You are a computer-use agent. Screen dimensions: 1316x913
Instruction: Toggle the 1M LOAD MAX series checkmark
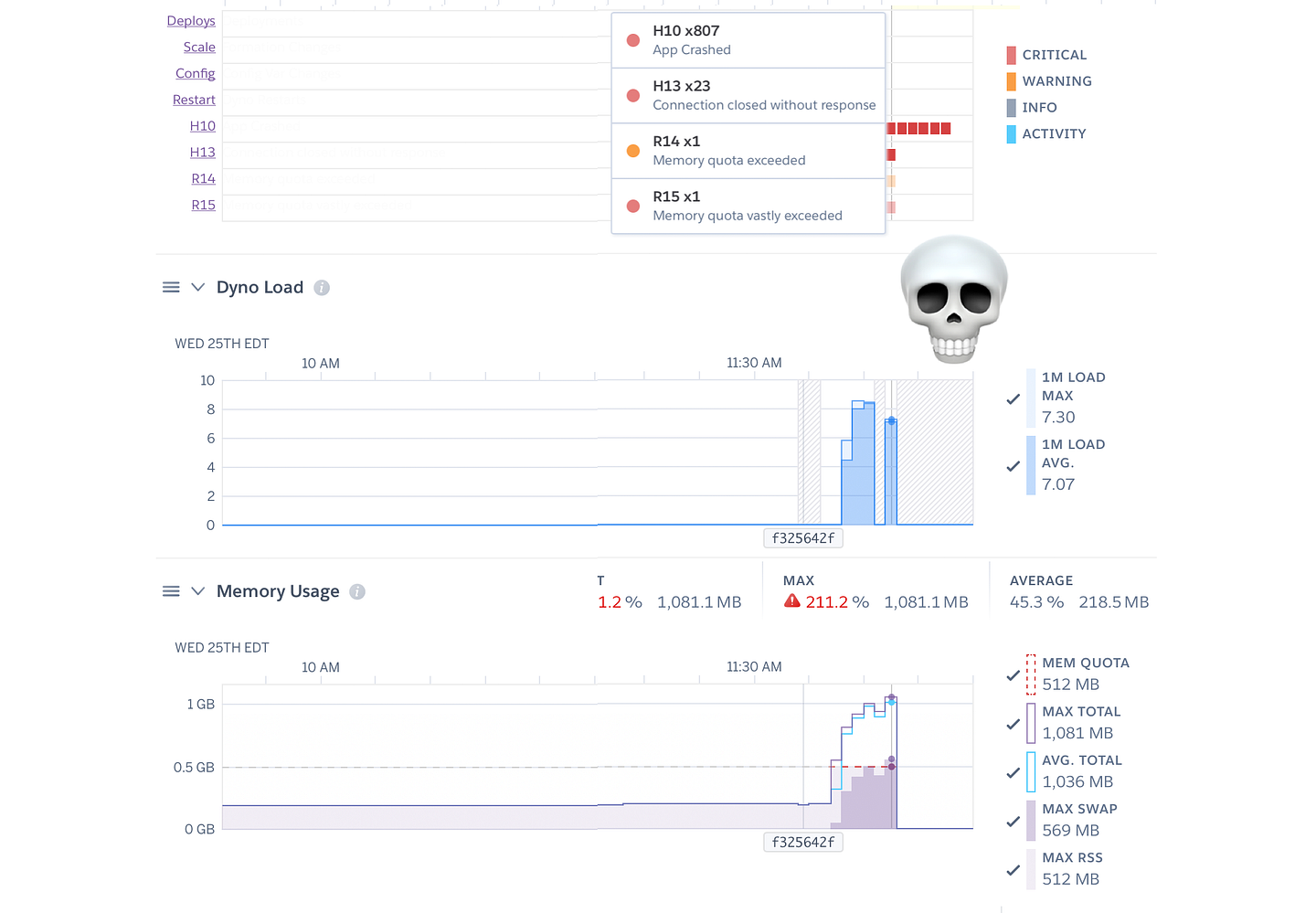pyautogui.click(x=1013, y=398)
